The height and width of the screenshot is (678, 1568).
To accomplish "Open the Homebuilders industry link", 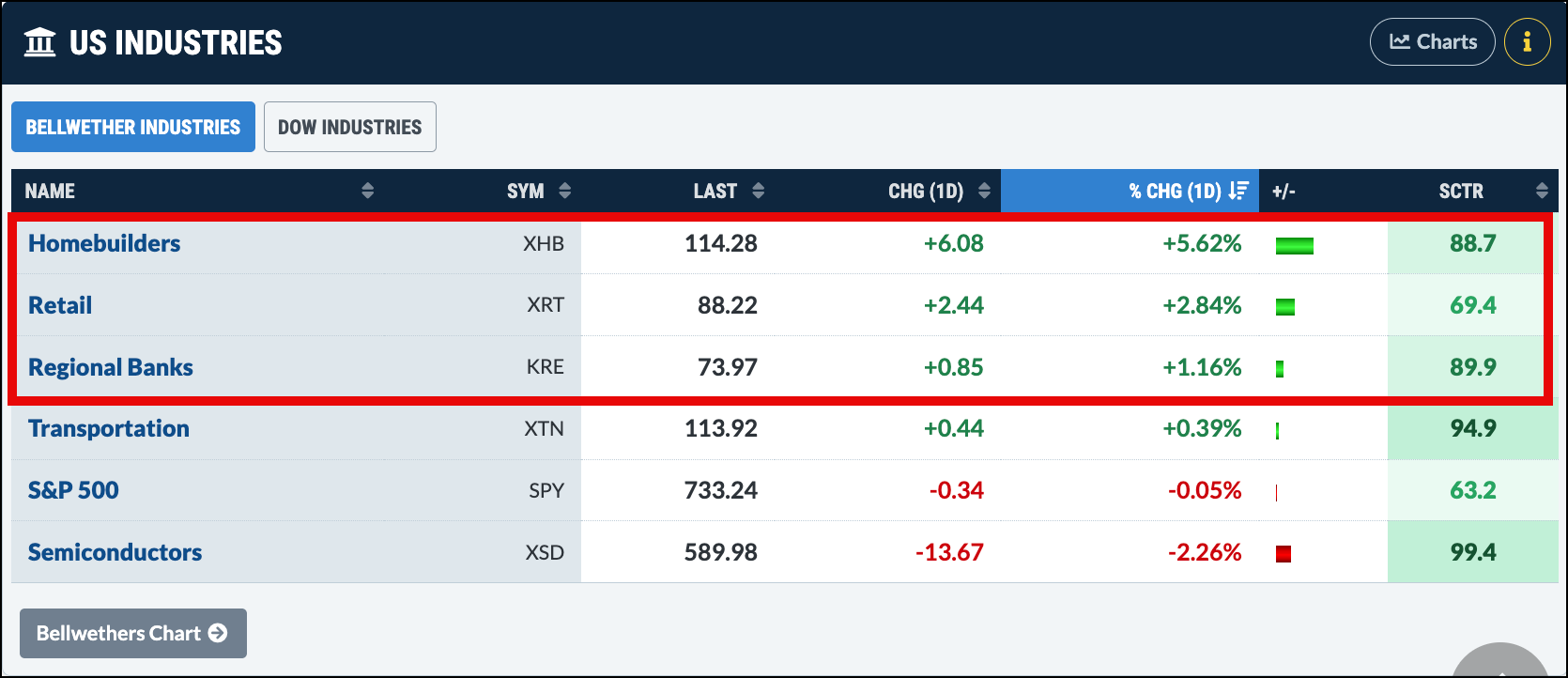I will tap(104, 243).
